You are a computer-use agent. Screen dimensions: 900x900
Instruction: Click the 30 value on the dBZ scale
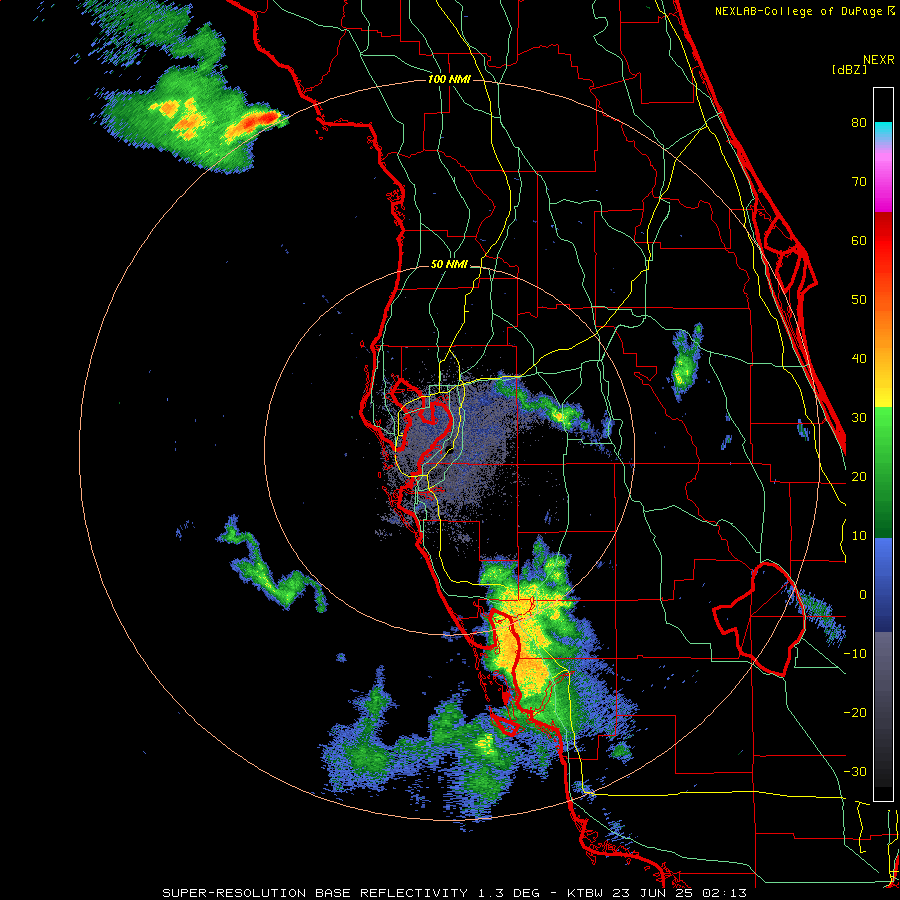[859, 417]
